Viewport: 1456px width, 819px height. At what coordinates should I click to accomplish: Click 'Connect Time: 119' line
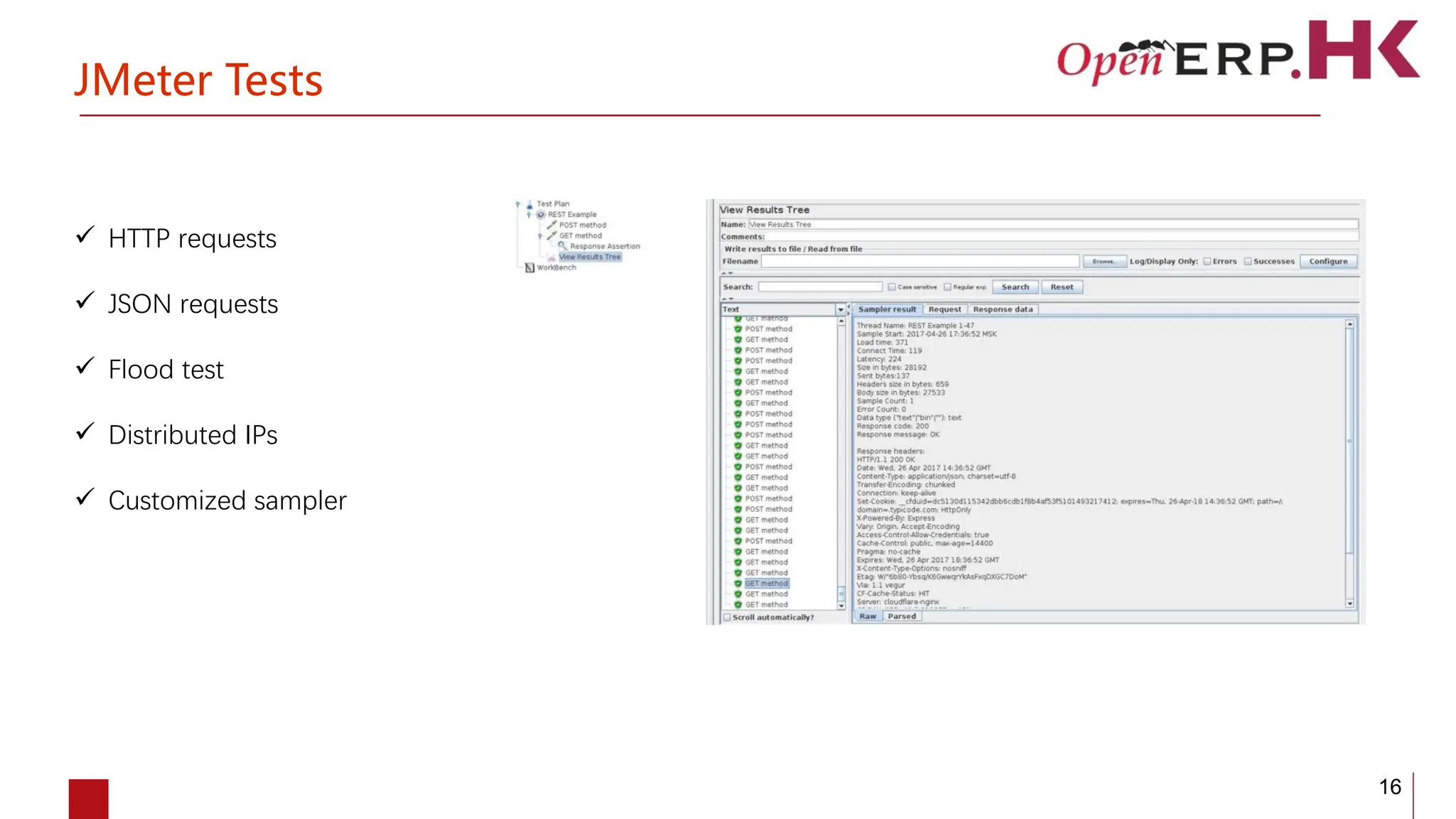(889, 351)
